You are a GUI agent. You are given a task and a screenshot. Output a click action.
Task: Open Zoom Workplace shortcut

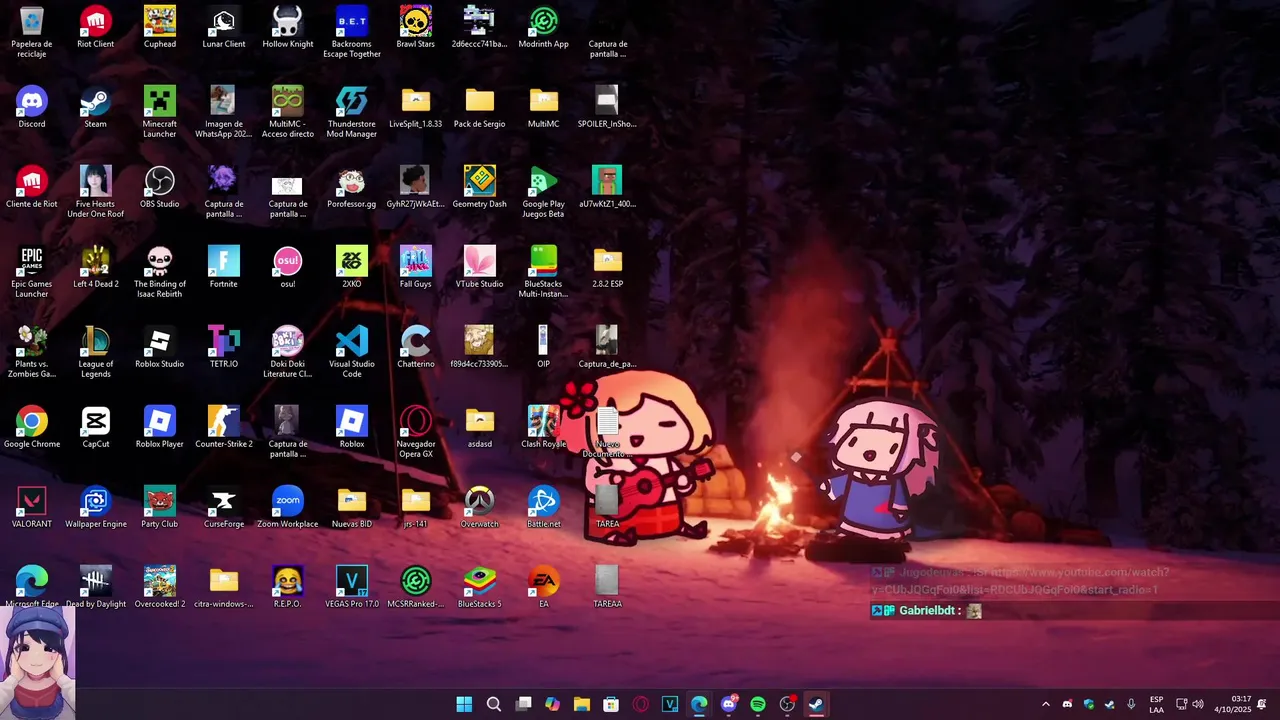[288, 507]
